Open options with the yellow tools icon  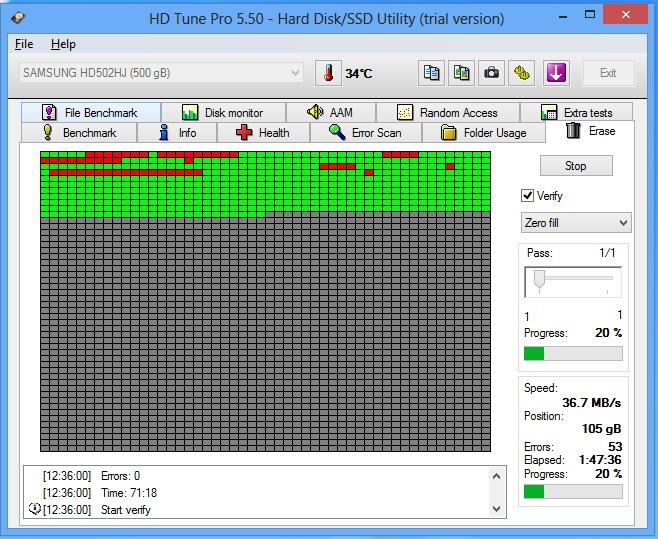pos(522,73)
